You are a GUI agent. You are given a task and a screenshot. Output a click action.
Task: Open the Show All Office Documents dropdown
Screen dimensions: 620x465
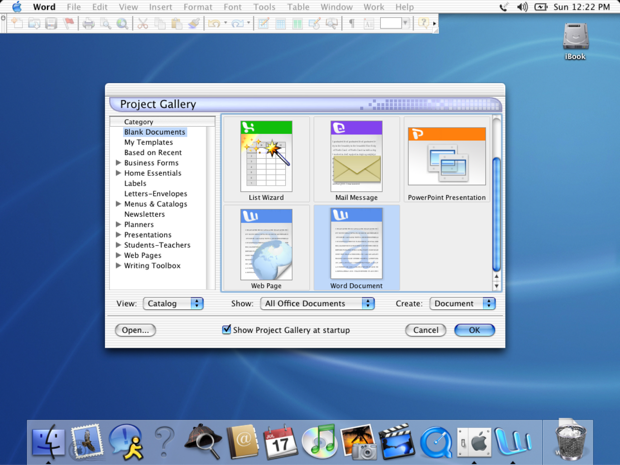317,303
